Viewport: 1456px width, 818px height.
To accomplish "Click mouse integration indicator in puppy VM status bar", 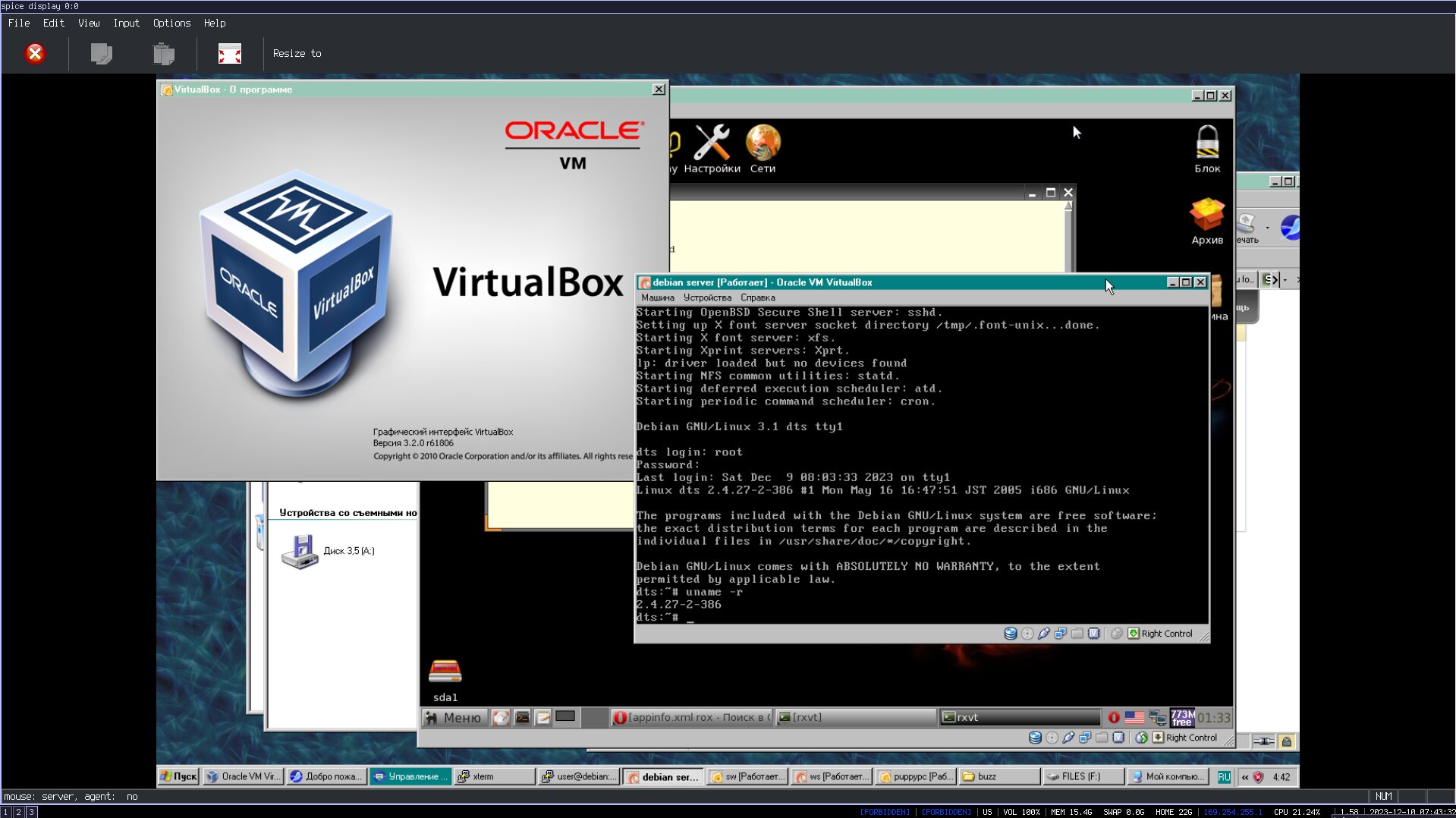I will (x=1141, y=738).
